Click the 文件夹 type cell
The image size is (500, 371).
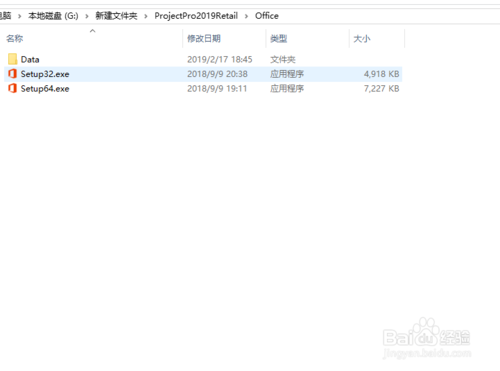click(283, 59)
